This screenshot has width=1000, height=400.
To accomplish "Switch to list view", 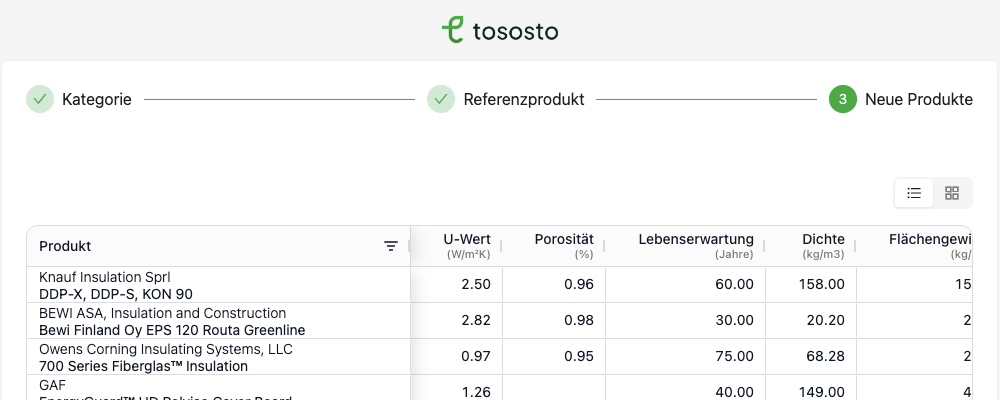I will [914, 193].
